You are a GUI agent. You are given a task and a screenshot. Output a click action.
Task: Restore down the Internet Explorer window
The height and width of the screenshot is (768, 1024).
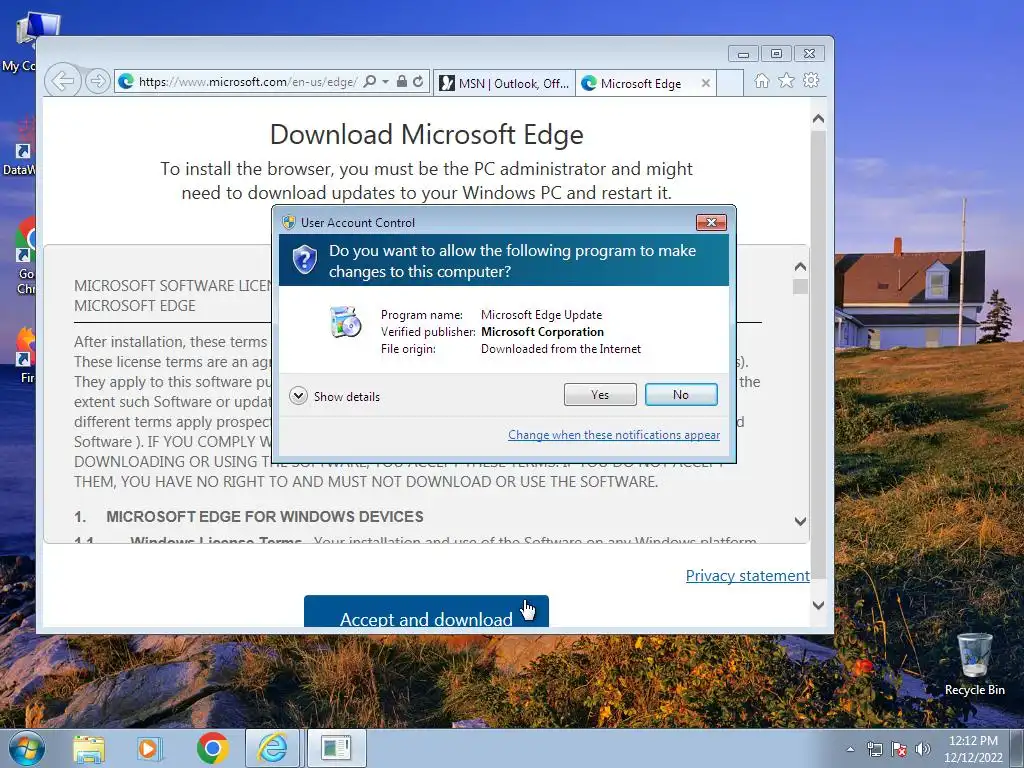tap(776, 54)
